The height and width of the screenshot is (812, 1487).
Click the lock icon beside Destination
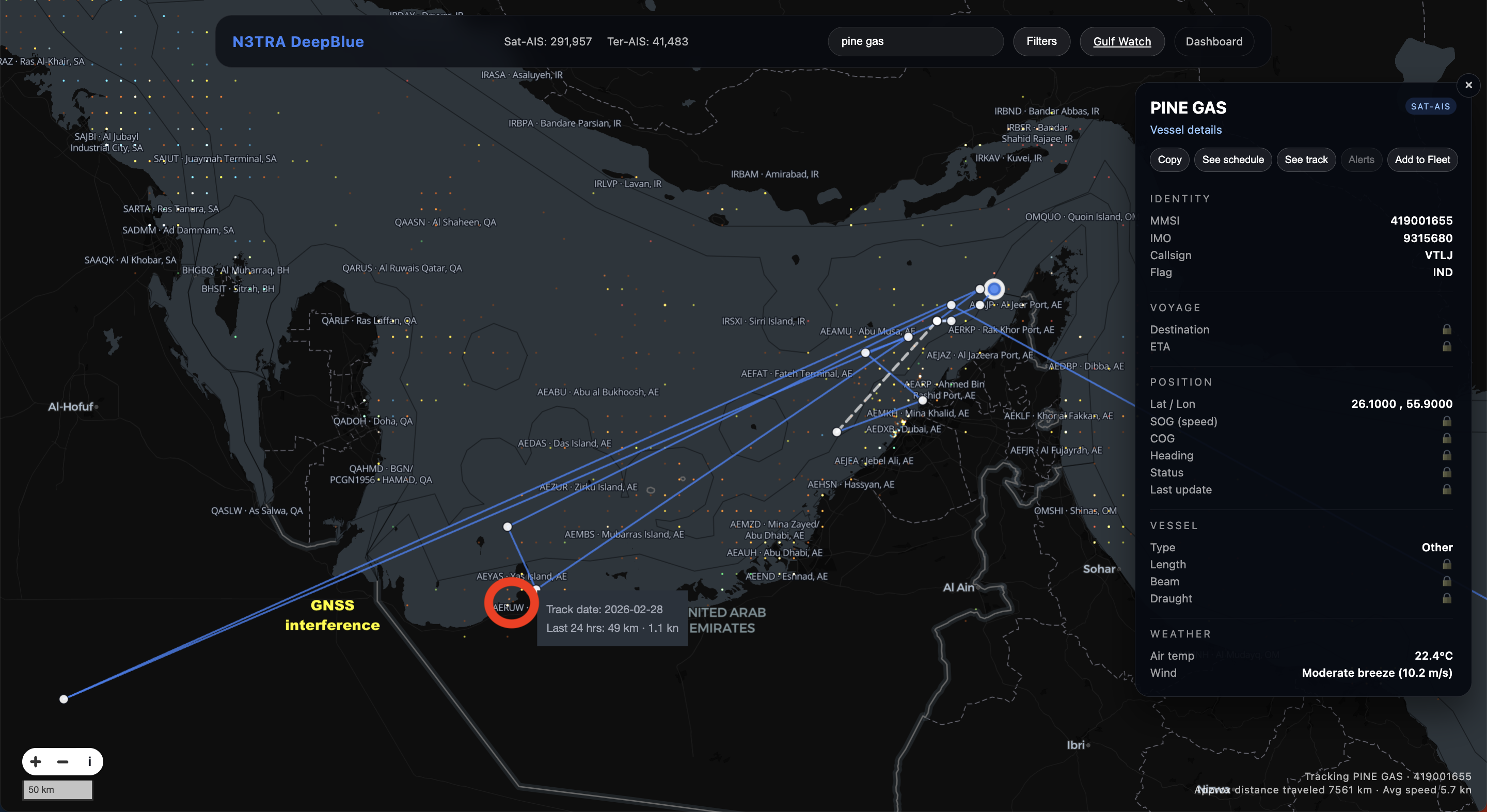[1447, 329]
